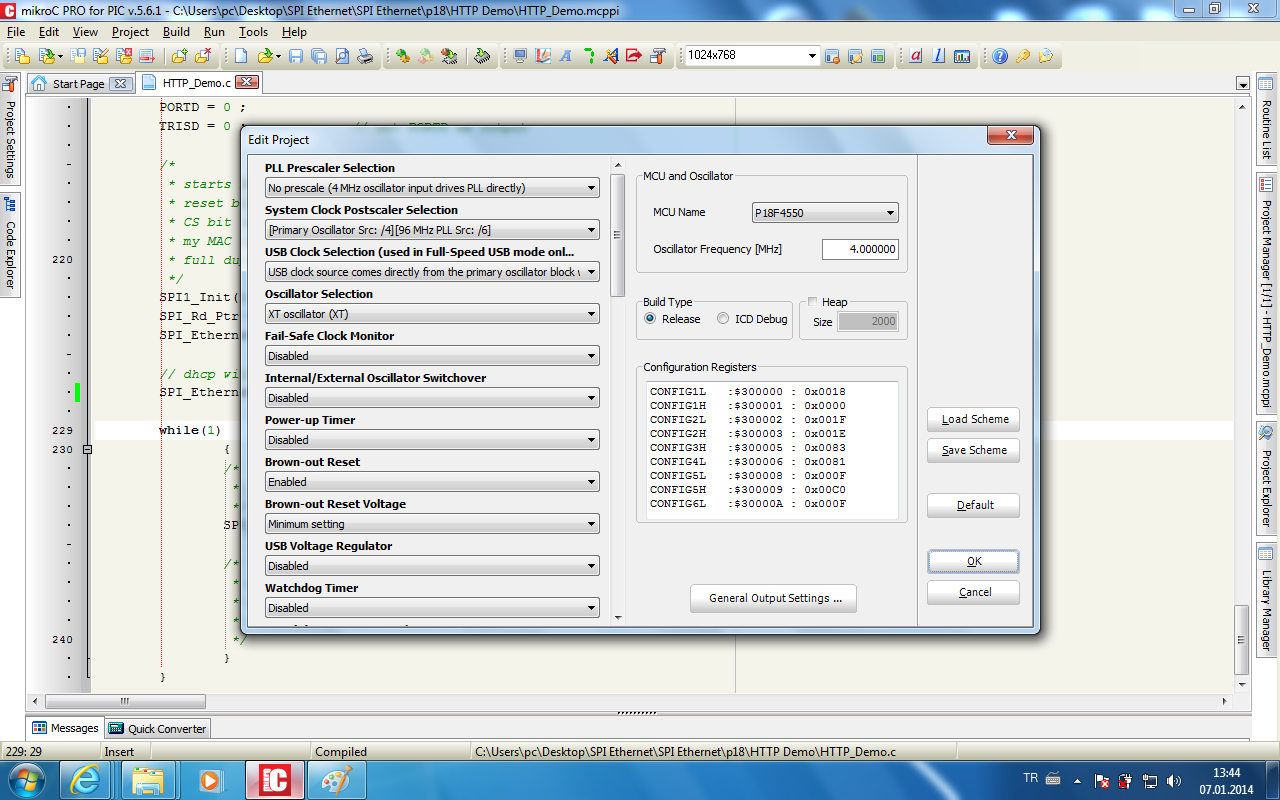Image resolution: width=1280 pixels, height=800 pixels.
Task: Launch Internet Explorer from the taskbar
Action: 83,779
